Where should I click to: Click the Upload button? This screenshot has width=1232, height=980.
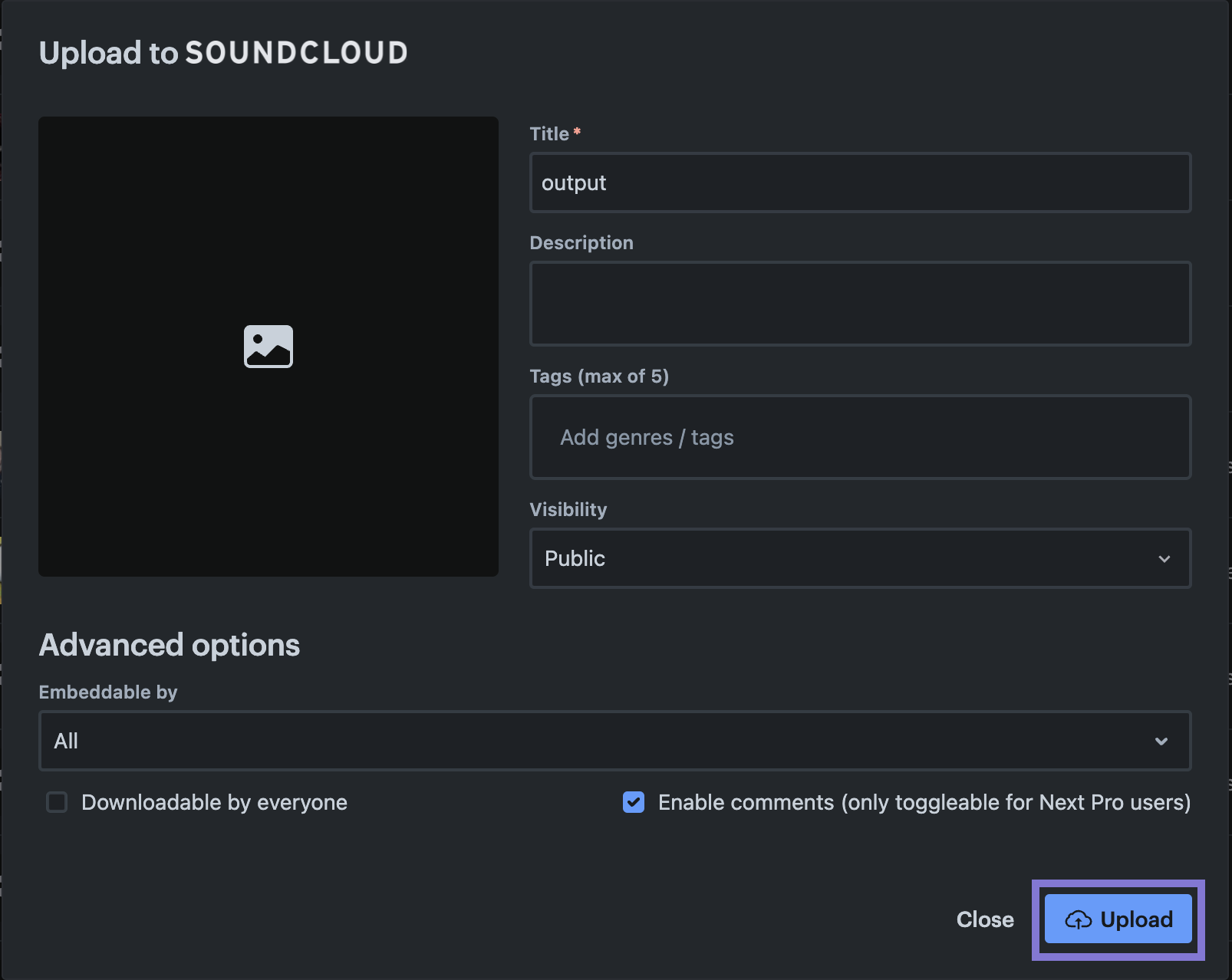click(1118, 919)
